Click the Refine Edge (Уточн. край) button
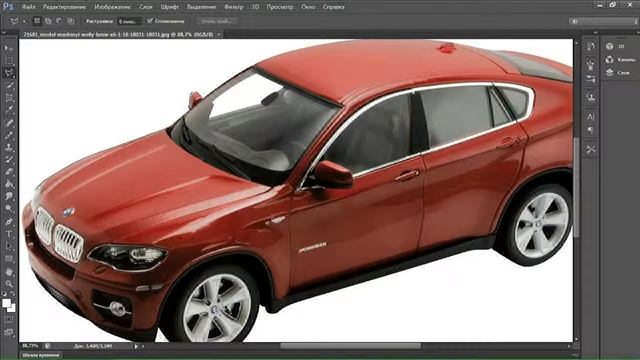 tap(217, 21)
